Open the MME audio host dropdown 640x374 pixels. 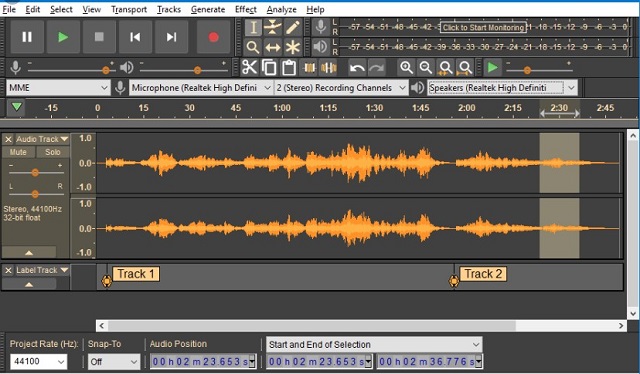pos(58,87)
